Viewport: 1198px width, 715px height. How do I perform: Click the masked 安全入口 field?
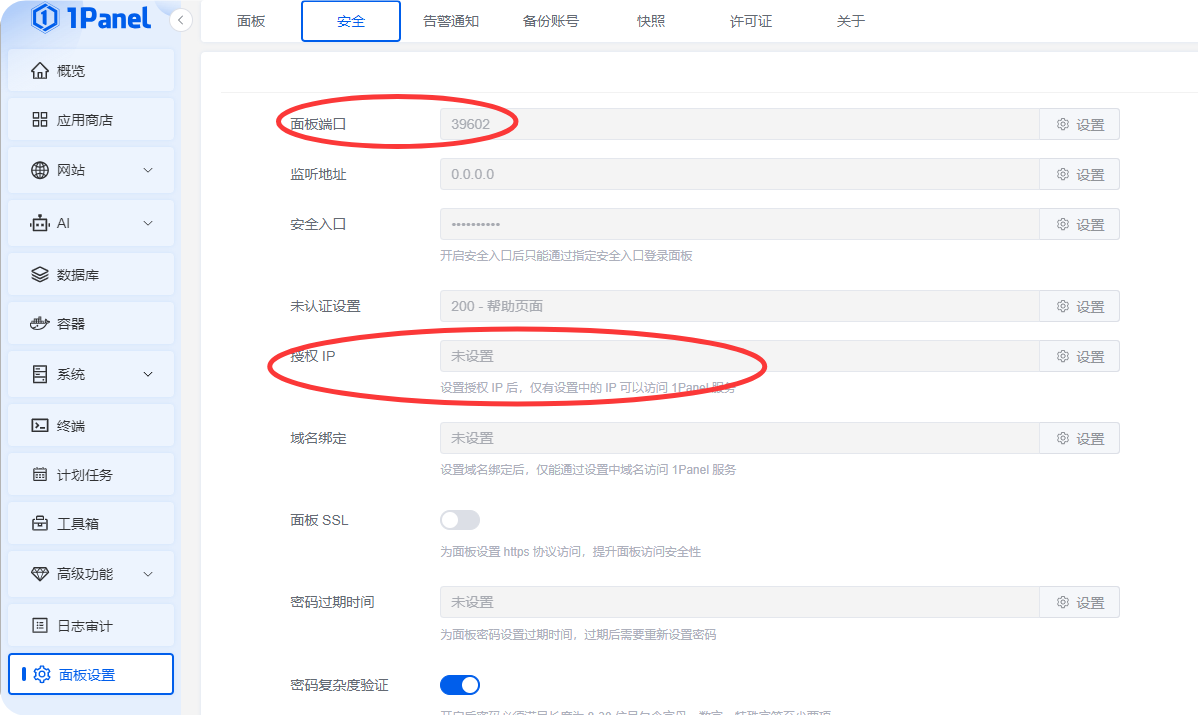pos(740,224)
